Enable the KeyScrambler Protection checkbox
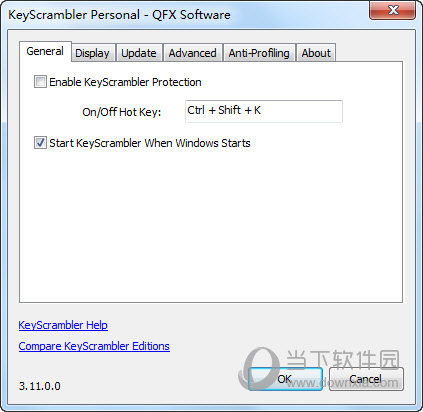This screenshot has height=412, width=423. (x=40, y=82)
